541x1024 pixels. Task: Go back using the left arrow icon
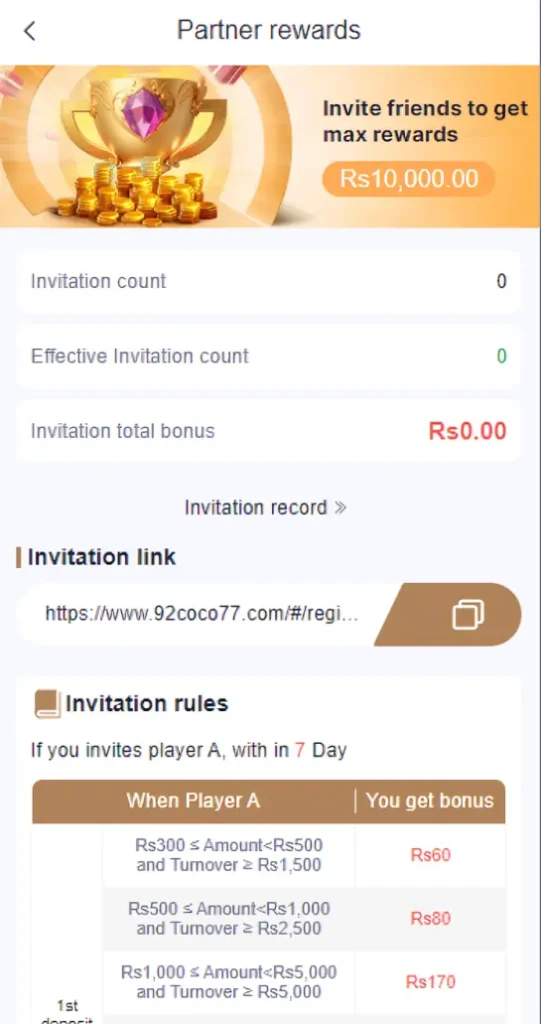tap(29, 30)
